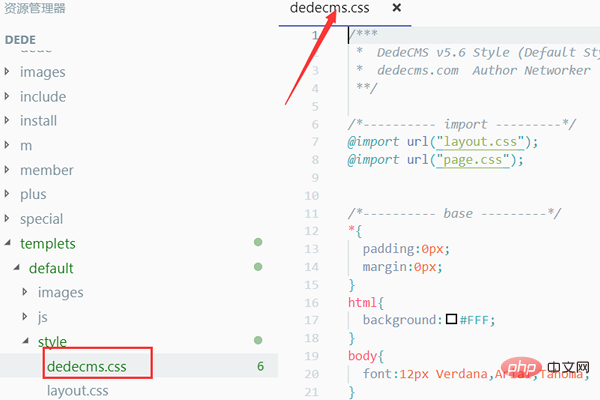
Task: Click the 资源管理器 explorer title
Action: 35,8
